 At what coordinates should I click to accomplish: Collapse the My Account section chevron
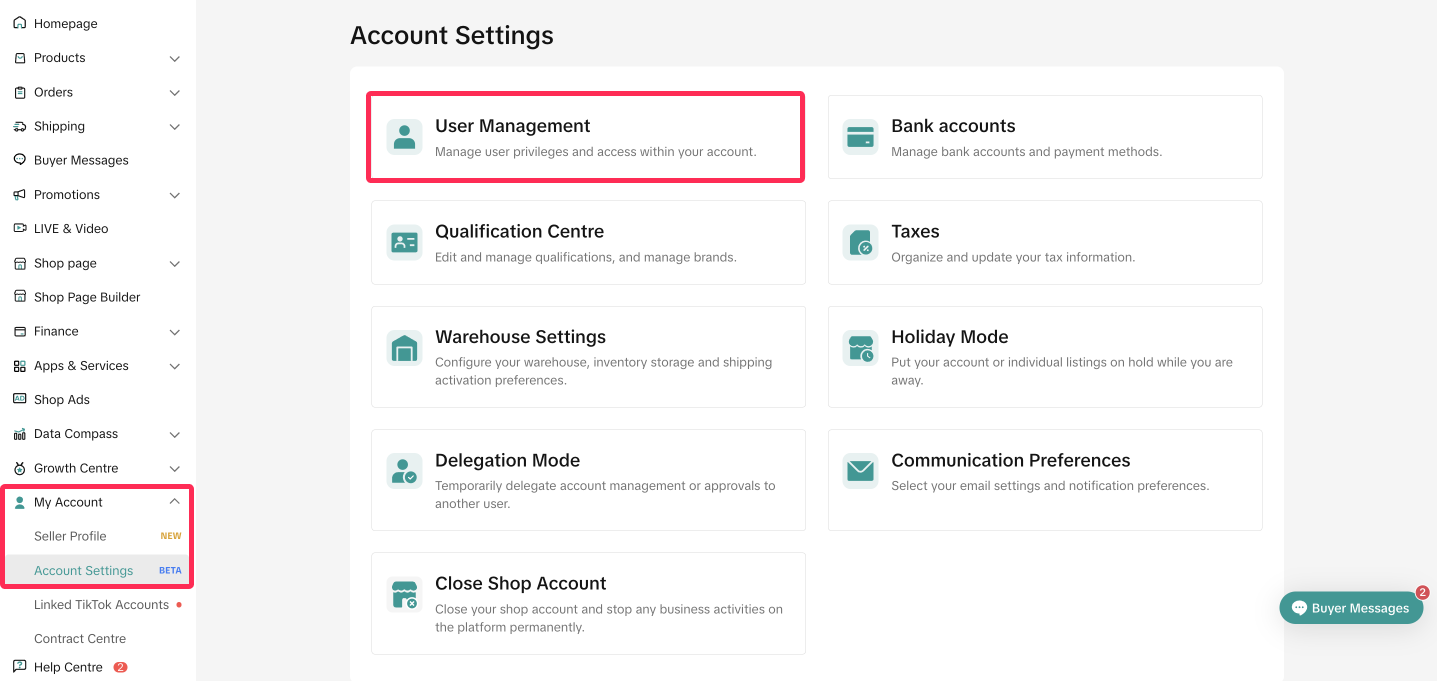click(x=175, y=502)
